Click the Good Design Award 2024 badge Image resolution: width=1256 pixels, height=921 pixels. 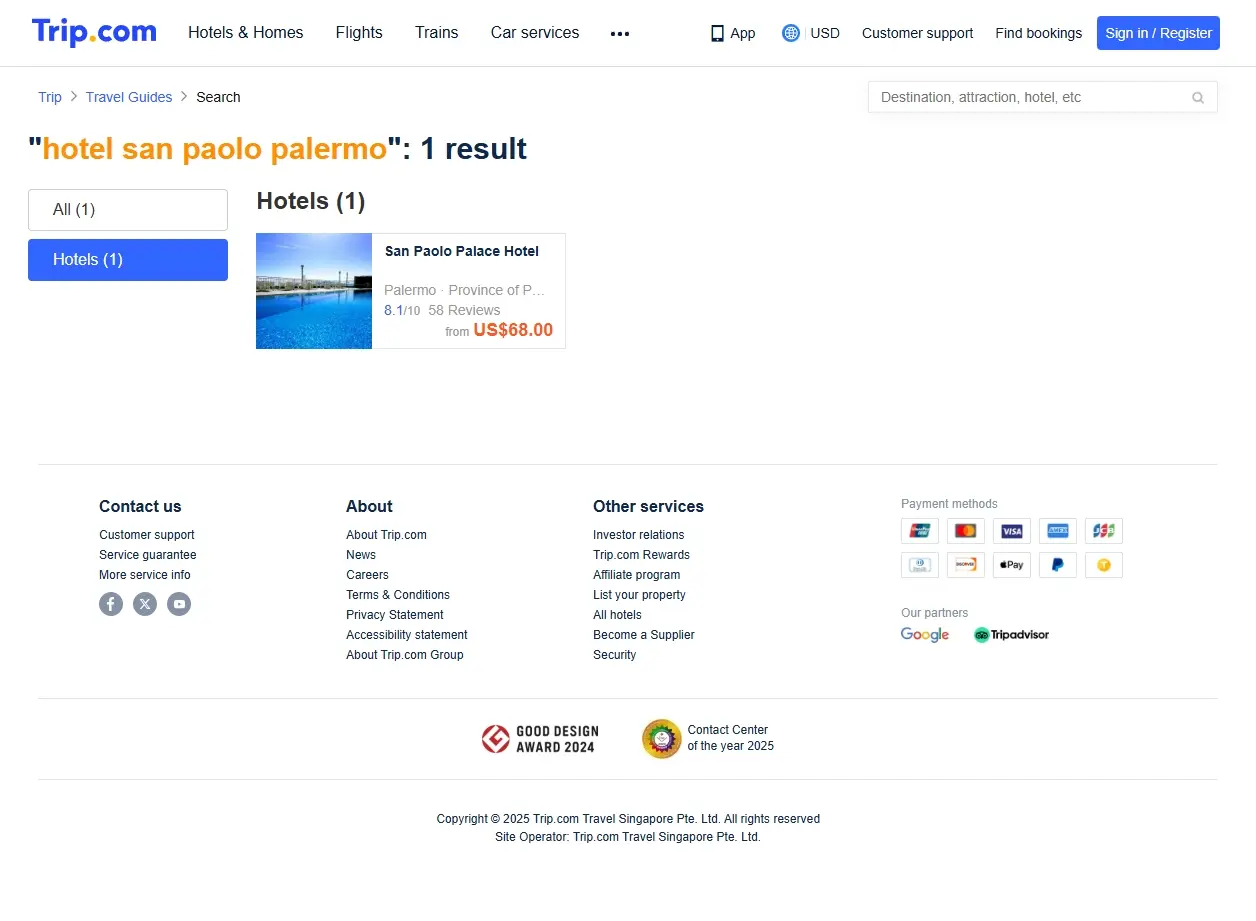point(540,739)
